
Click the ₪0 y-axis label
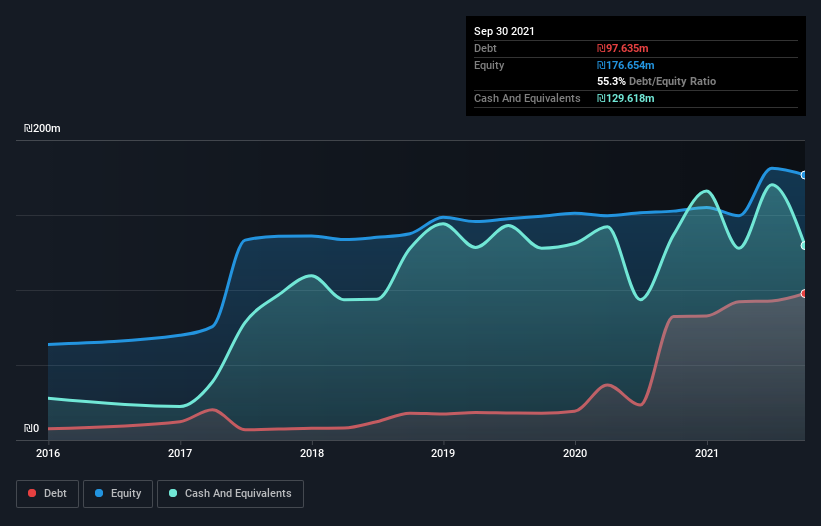coord(31,428)
